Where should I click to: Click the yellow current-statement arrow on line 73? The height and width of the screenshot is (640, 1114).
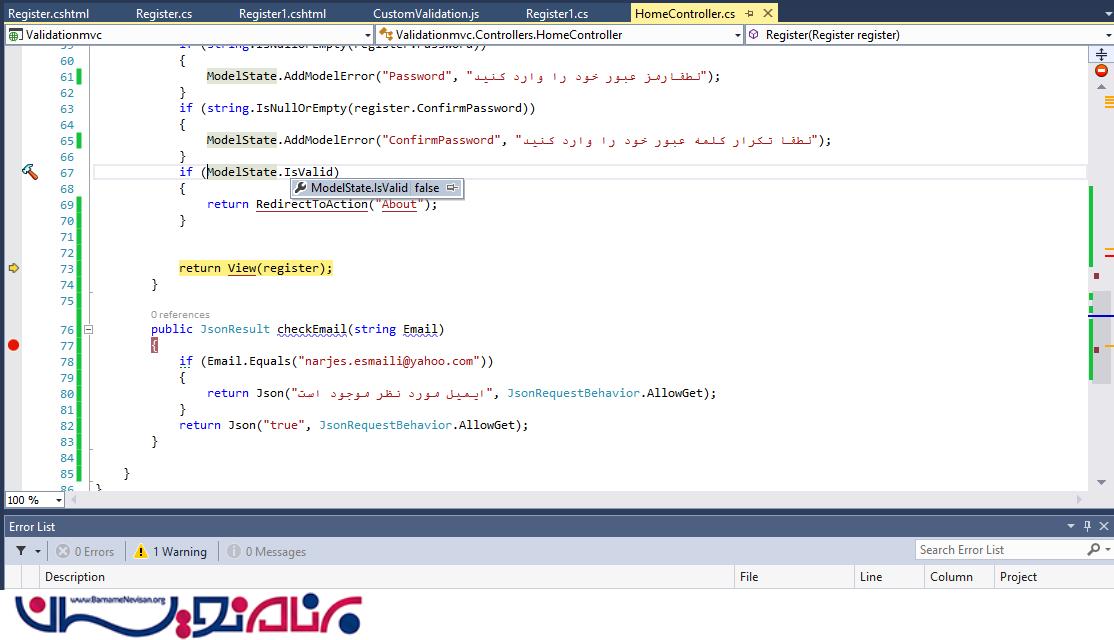point(13,268)
